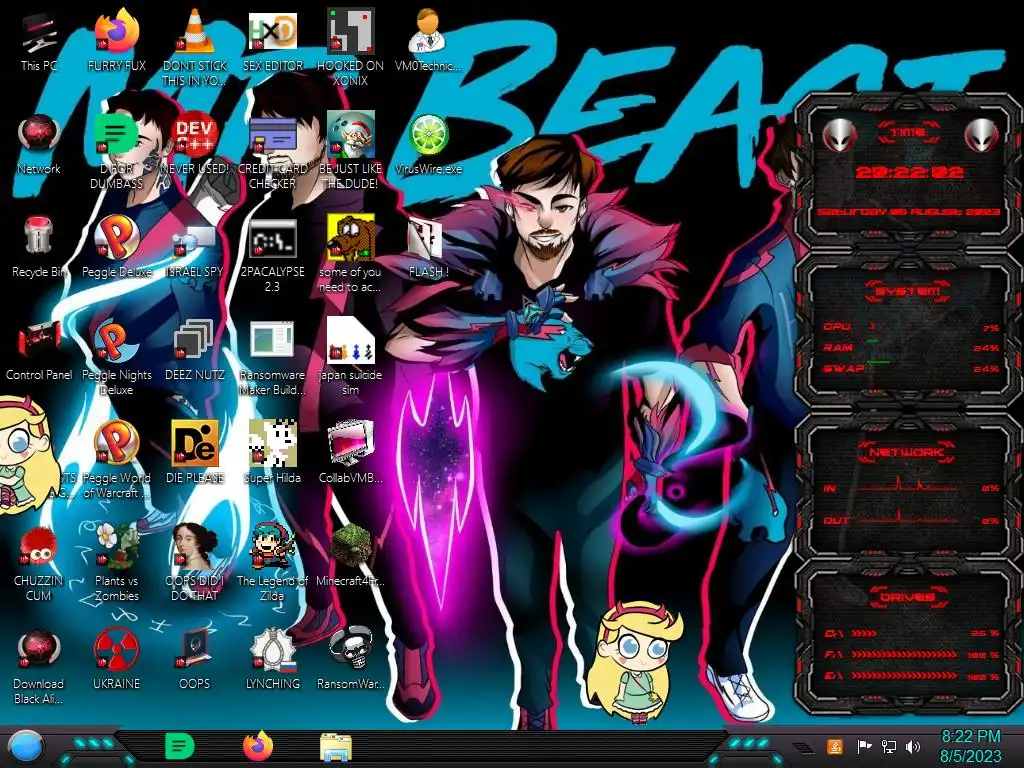
Task: Open the green chat app on taskbar
Action: click(180, 746)
